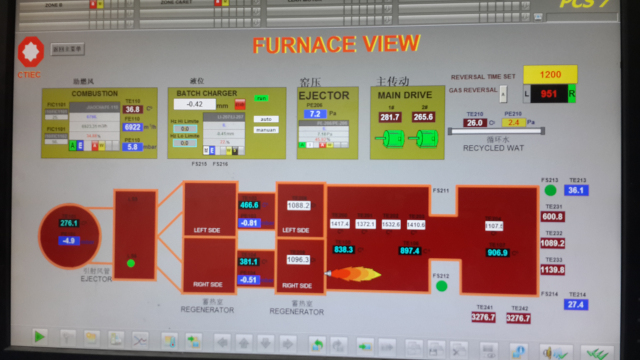Click the trend curve icon in bottom toolbar
This screenshot has height=360, width=640.
click(x=140, y=340)
